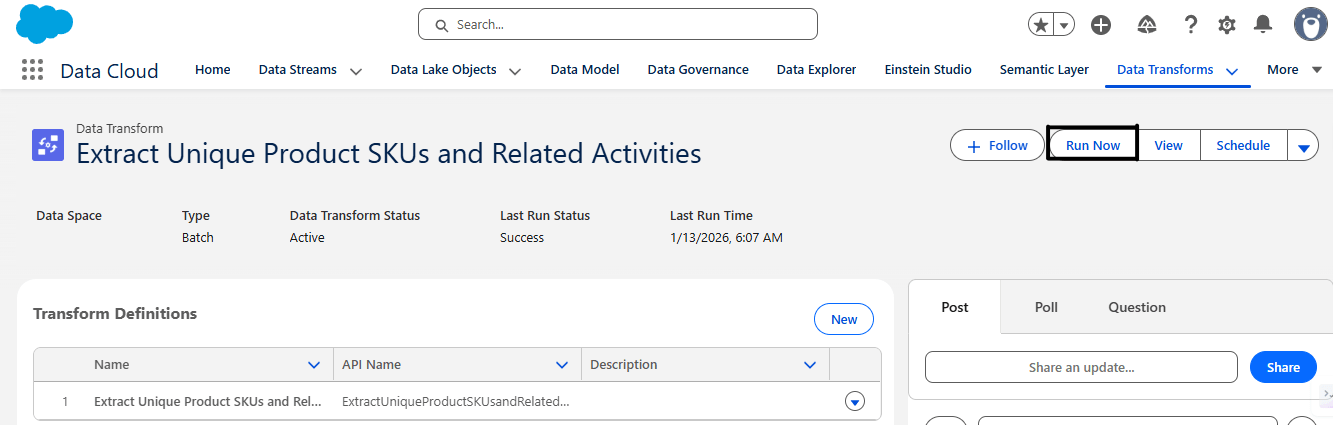This screenshot has height=425, width=1333.
Task: Select the Data Transforms tab
Action: 1165,70
